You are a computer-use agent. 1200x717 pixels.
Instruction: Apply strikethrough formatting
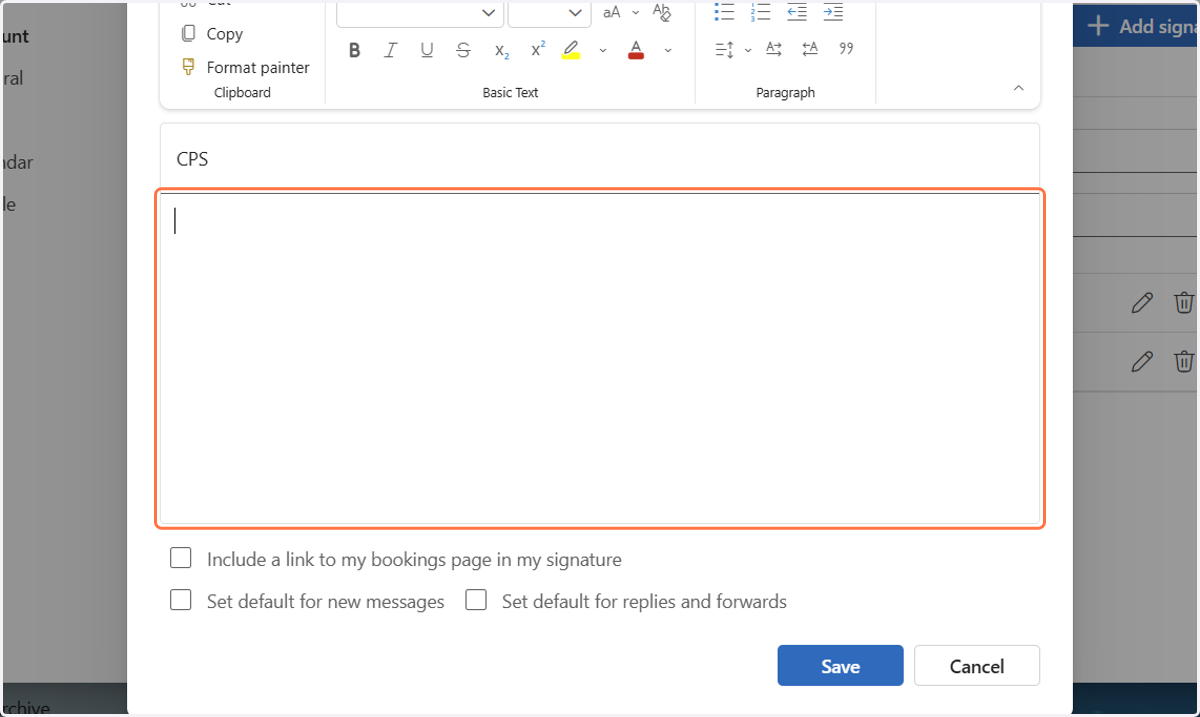coord(463,50)
